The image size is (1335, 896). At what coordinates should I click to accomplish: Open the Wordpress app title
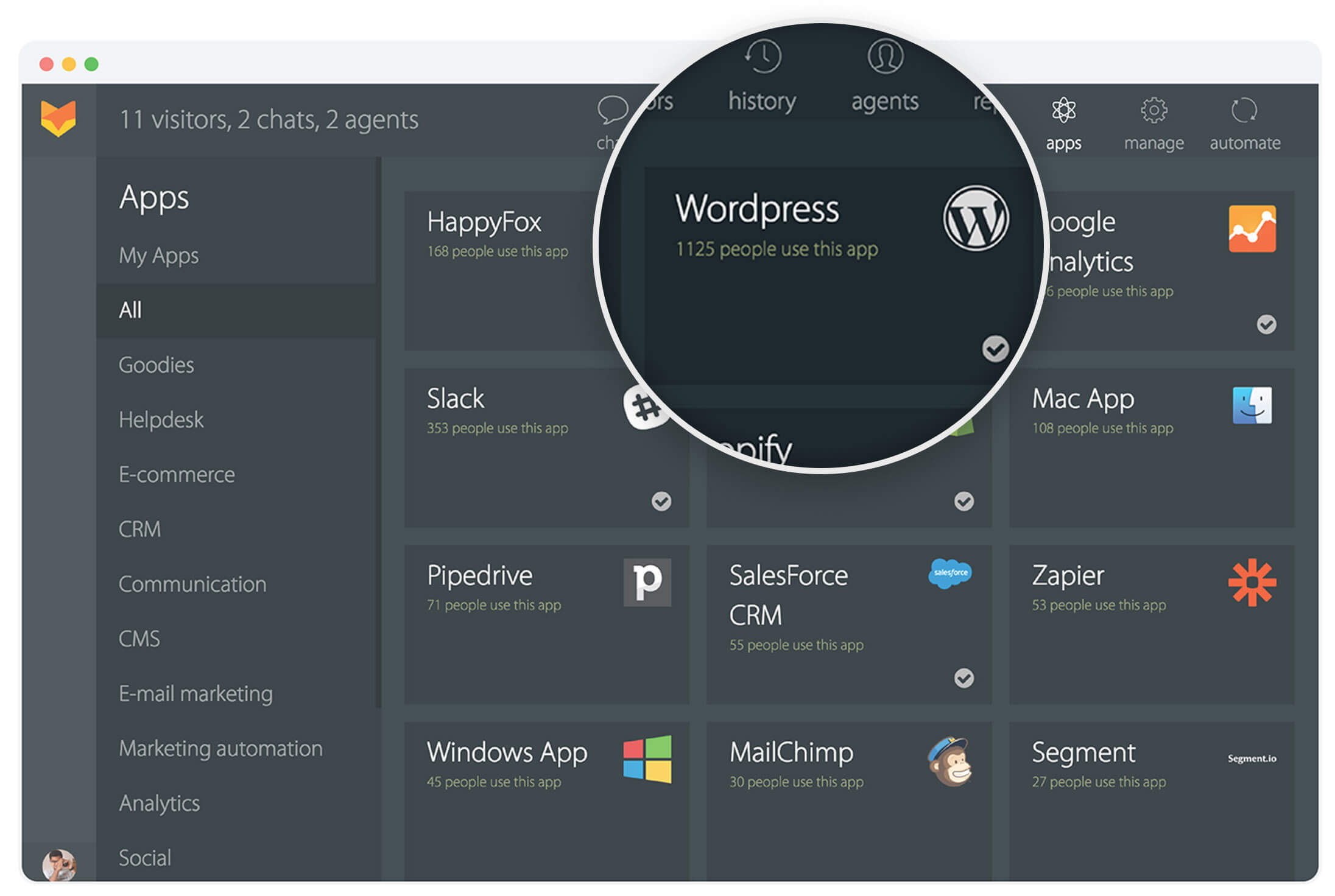(x=757, y=209)
